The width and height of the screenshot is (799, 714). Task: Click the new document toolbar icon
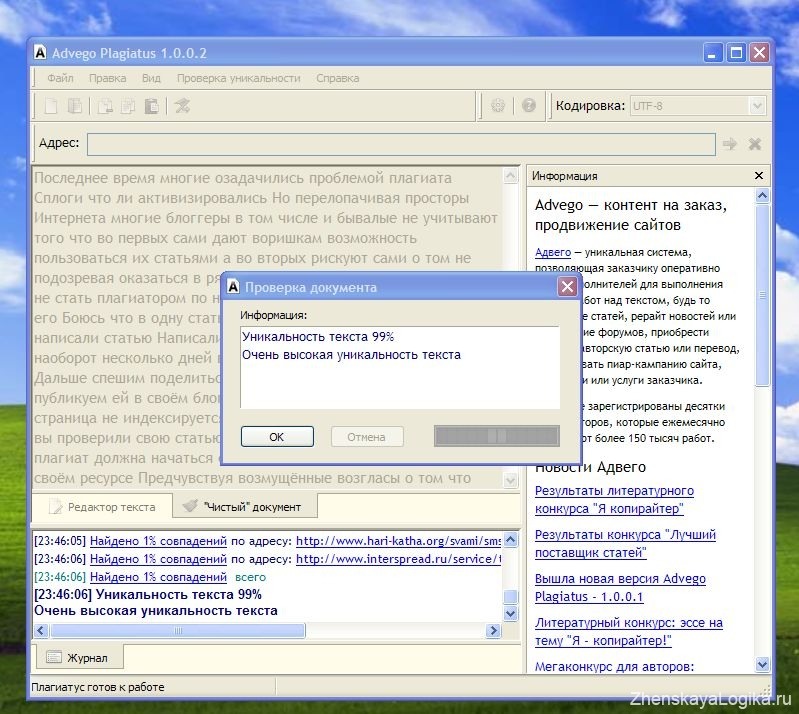(51, 106)
